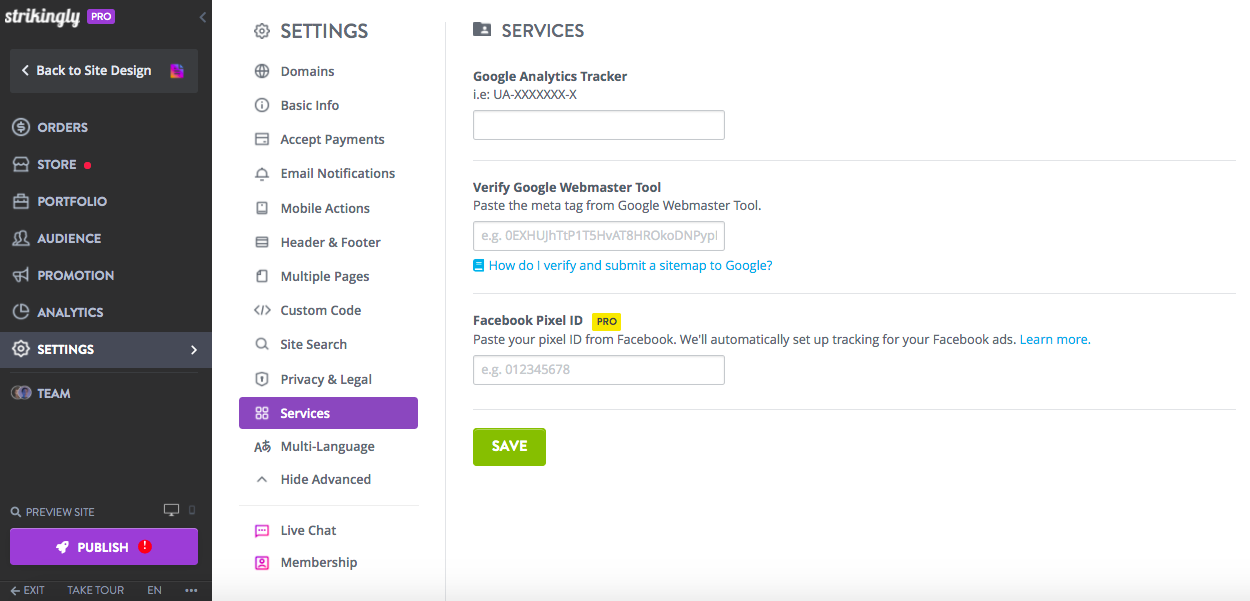
Task: Open Membership via the person icon
Action: pos(262,562)
